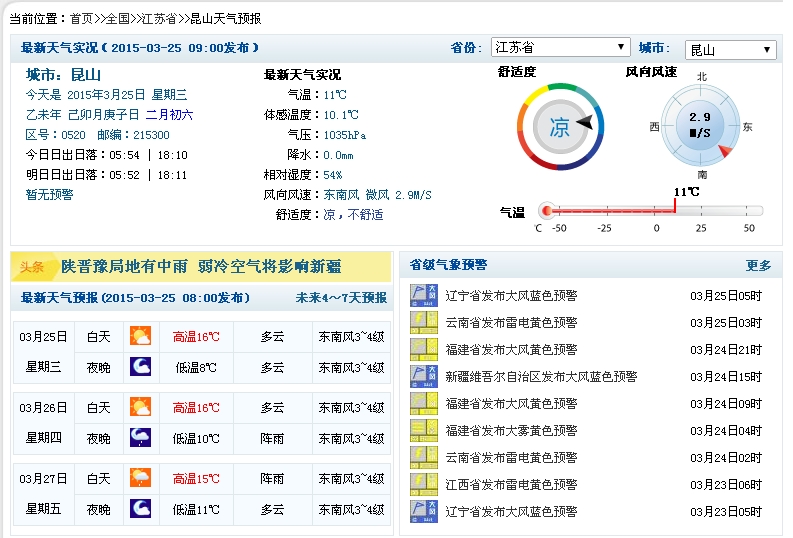Click the 星期四 cell under 03月26日
The width and height of the screenshot is (793, 538).
coord(43,438)
